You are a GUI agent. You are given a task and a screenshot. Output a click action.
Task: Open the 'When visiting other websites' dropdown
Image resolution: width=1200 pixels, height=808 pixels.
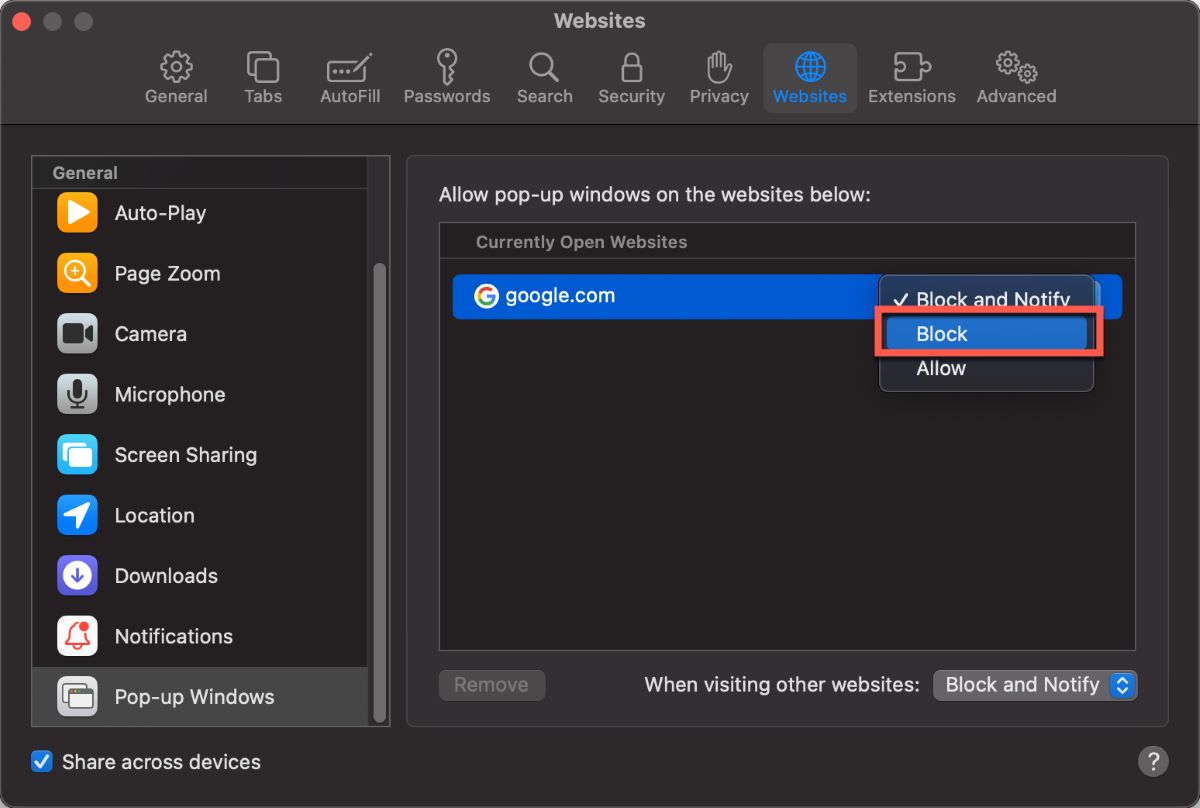(1035, 685)
